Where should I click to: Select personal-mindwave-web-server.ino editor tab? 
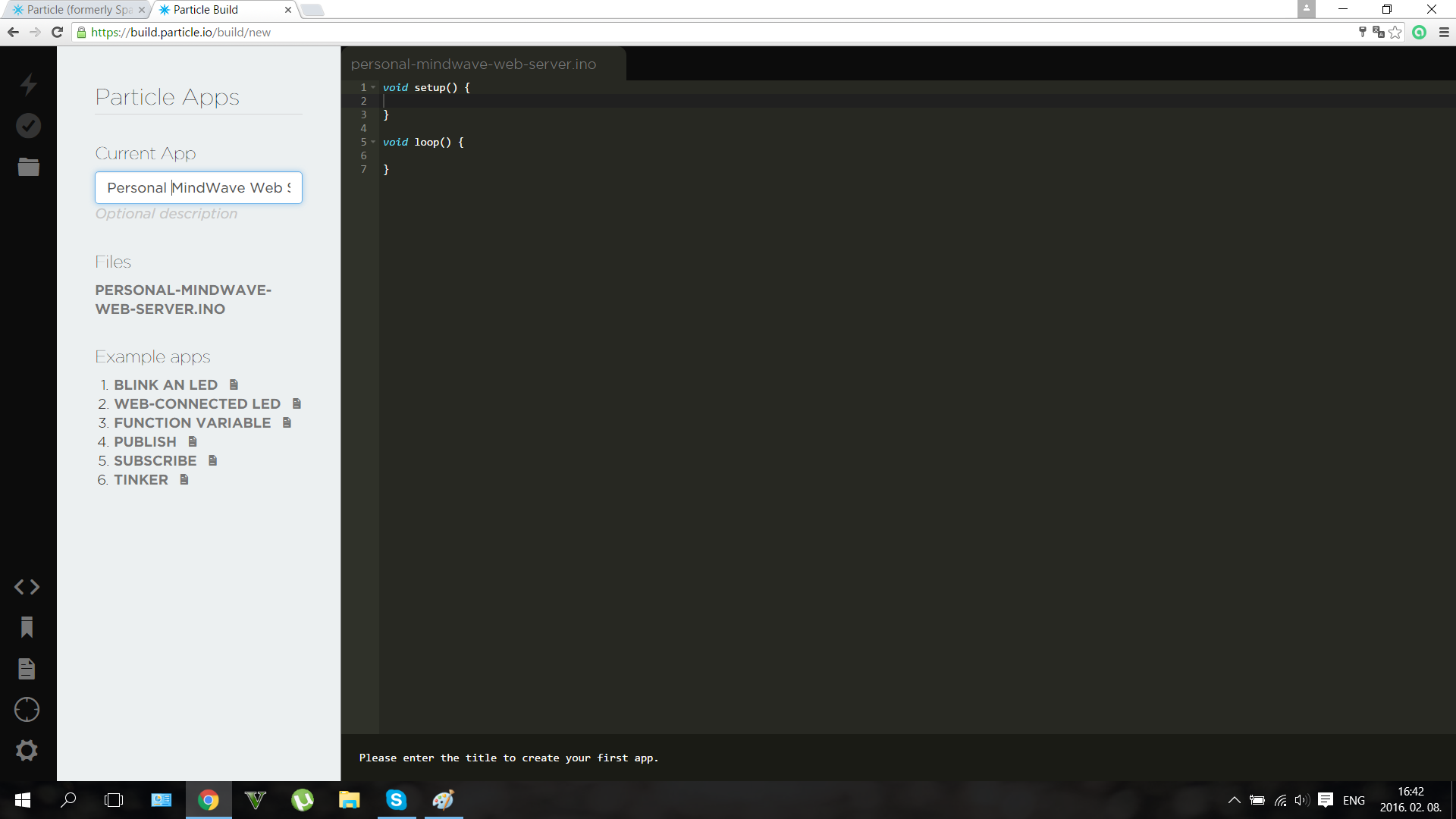pyautogui.click(x=473, y=64)
